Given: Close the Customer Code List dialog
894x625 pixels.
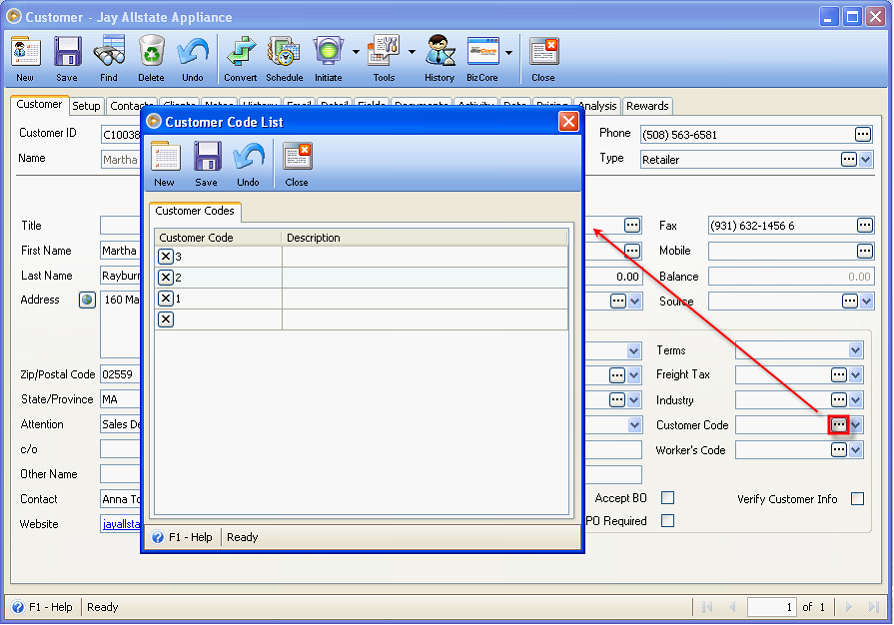Looking at the screenshot, I should [x=568, y=121].
